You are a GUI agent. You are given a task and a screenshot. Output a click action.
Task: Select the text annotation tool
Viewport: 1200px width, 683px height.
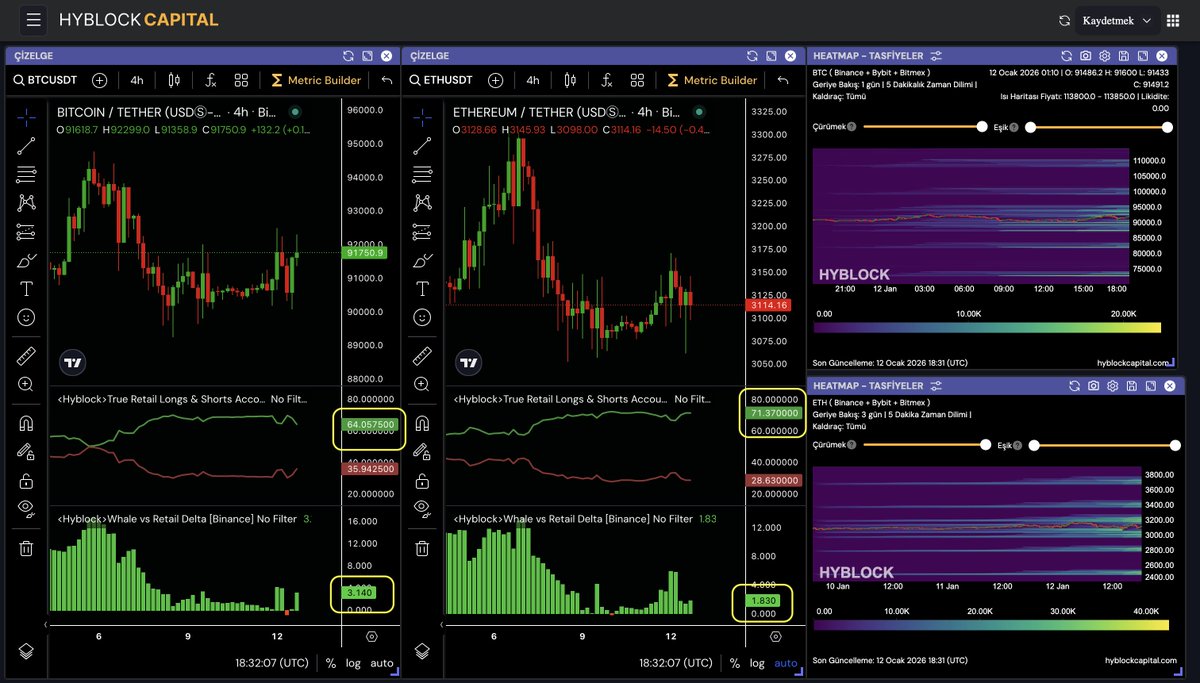tap(26, 288)
